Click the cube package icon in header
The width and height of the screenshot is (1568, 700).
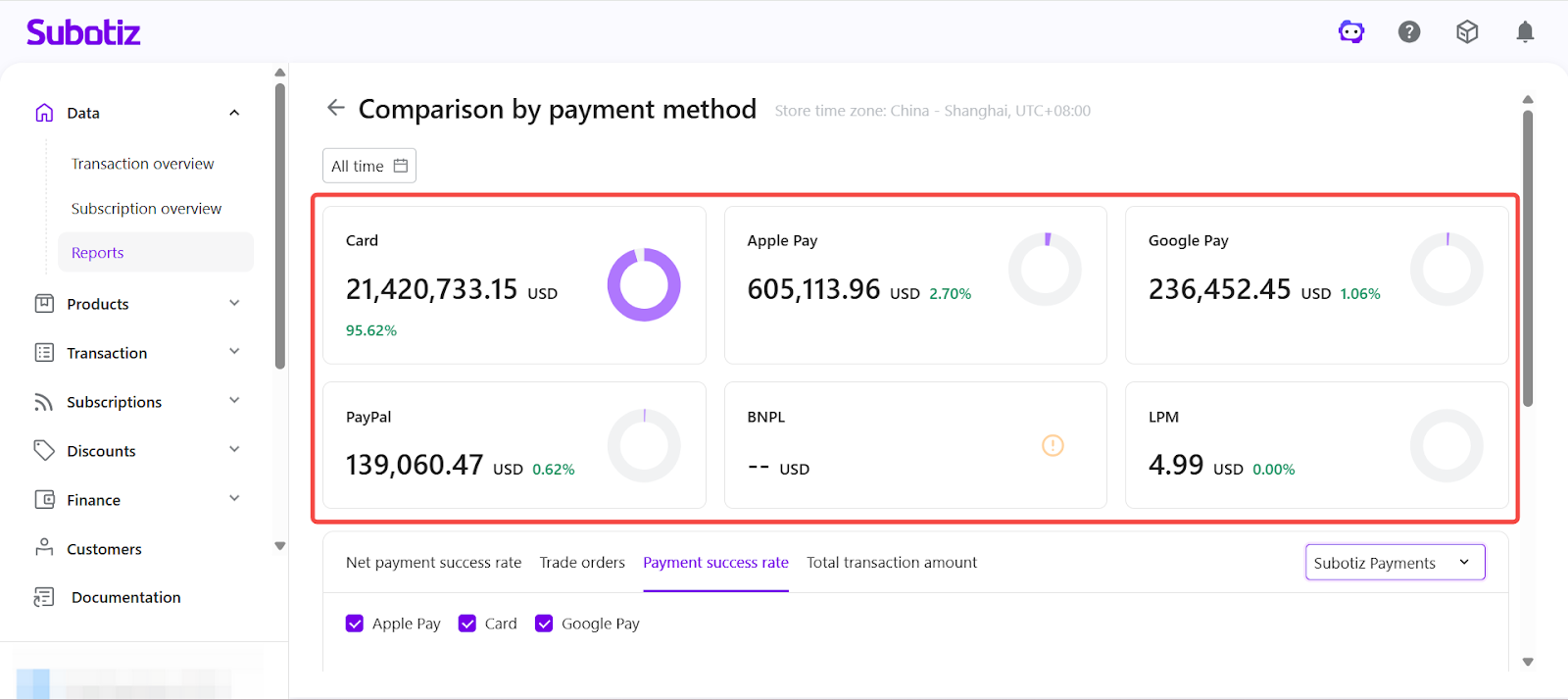(x=1467, y=32)
